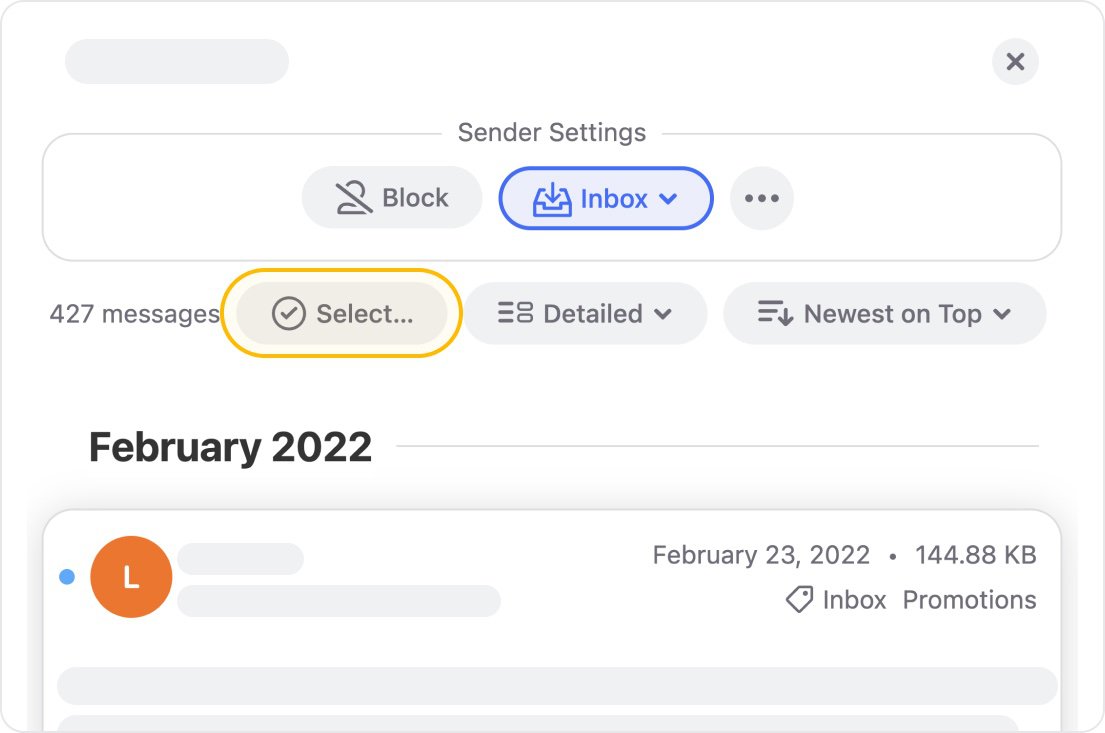This screenshot has width=1105, height=733.
Task: Click the sort order icon next to Newest on Top
Action: click(x=775, y=313)
